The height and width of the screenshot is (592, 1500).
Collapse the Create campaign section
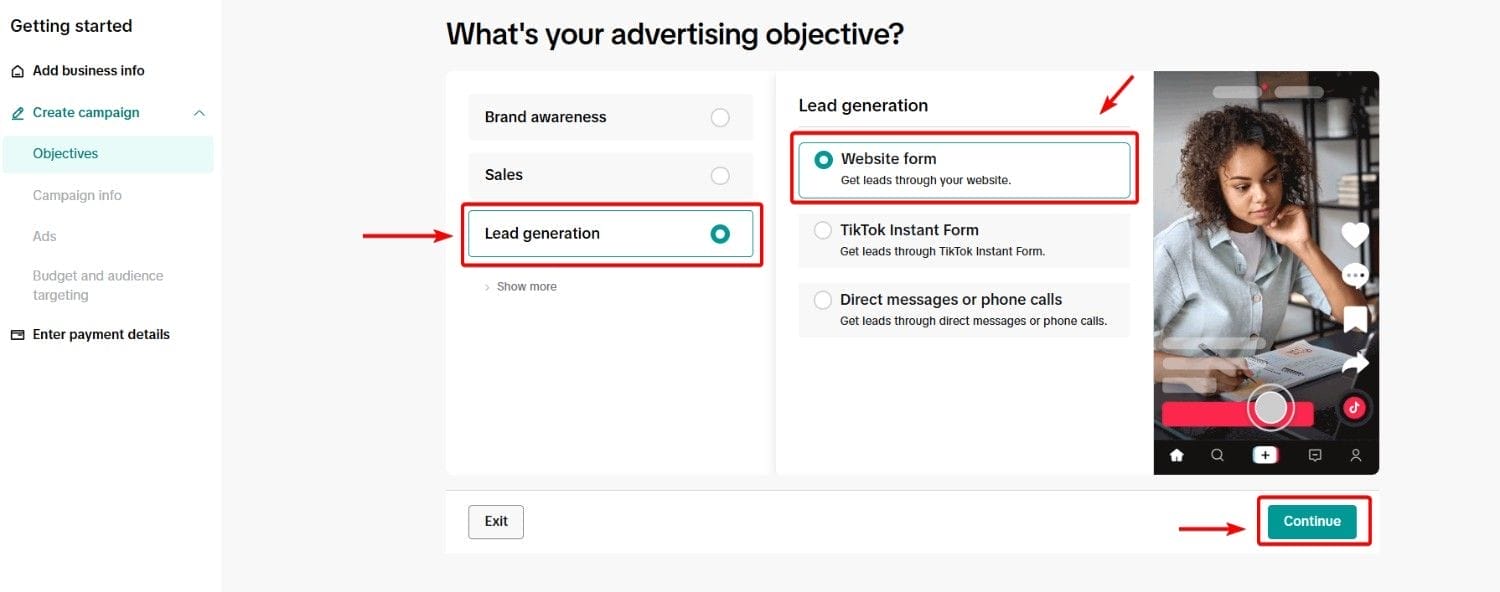pos(198,112)
